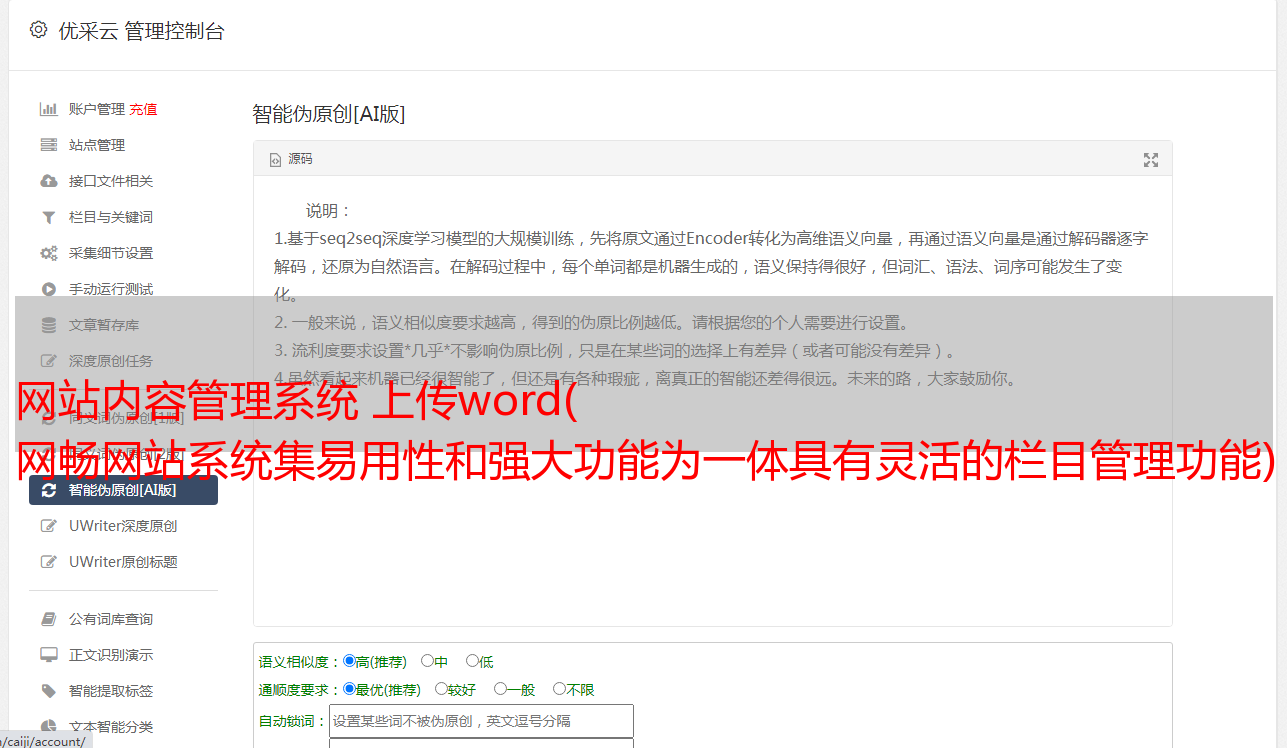Select 较好 for 通顺度要求

pyautogui.click(x=441, y=689)
